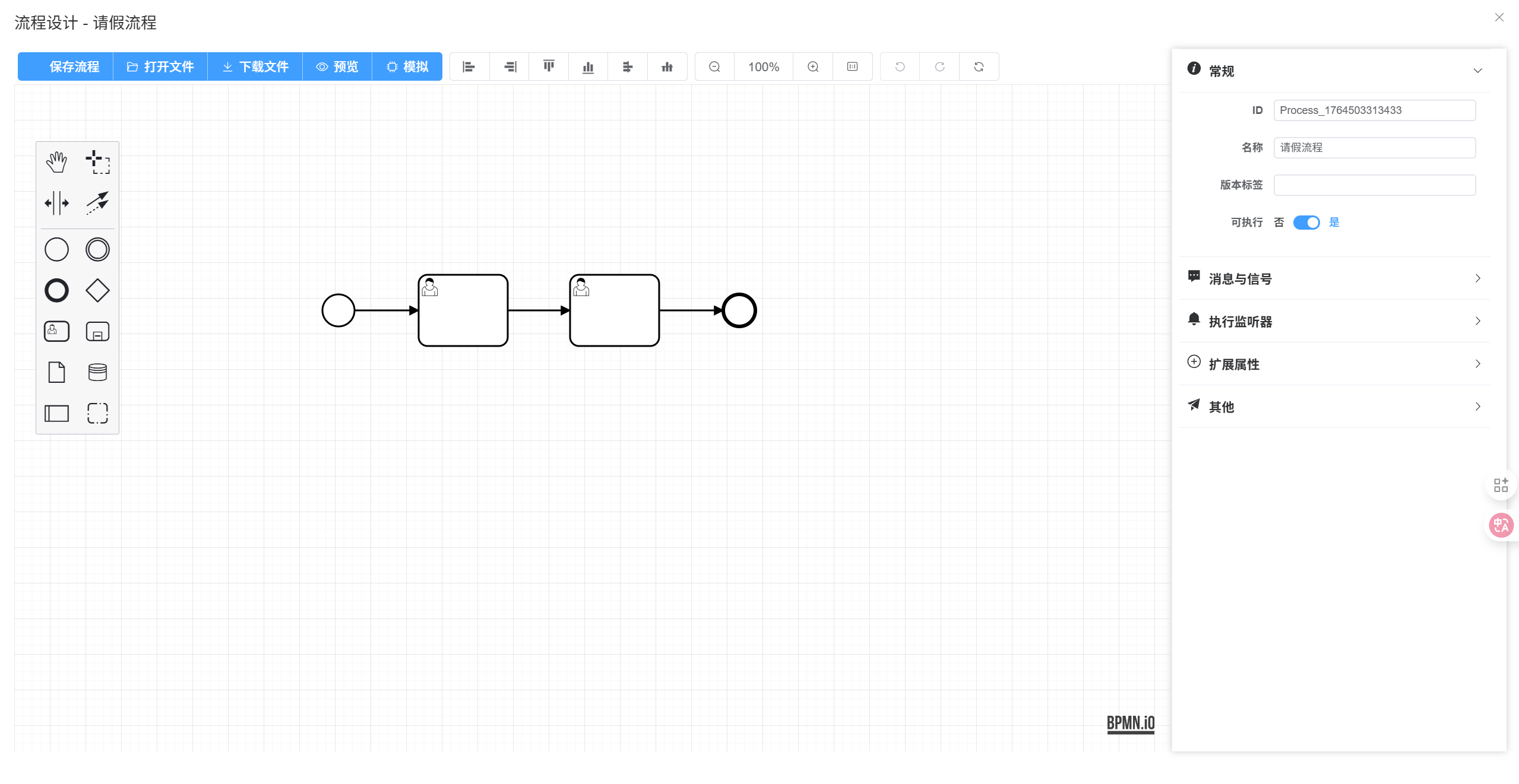Click the 预览 preview button
Viewport: 1519px width, 784px height.
(x=337, y=67)
